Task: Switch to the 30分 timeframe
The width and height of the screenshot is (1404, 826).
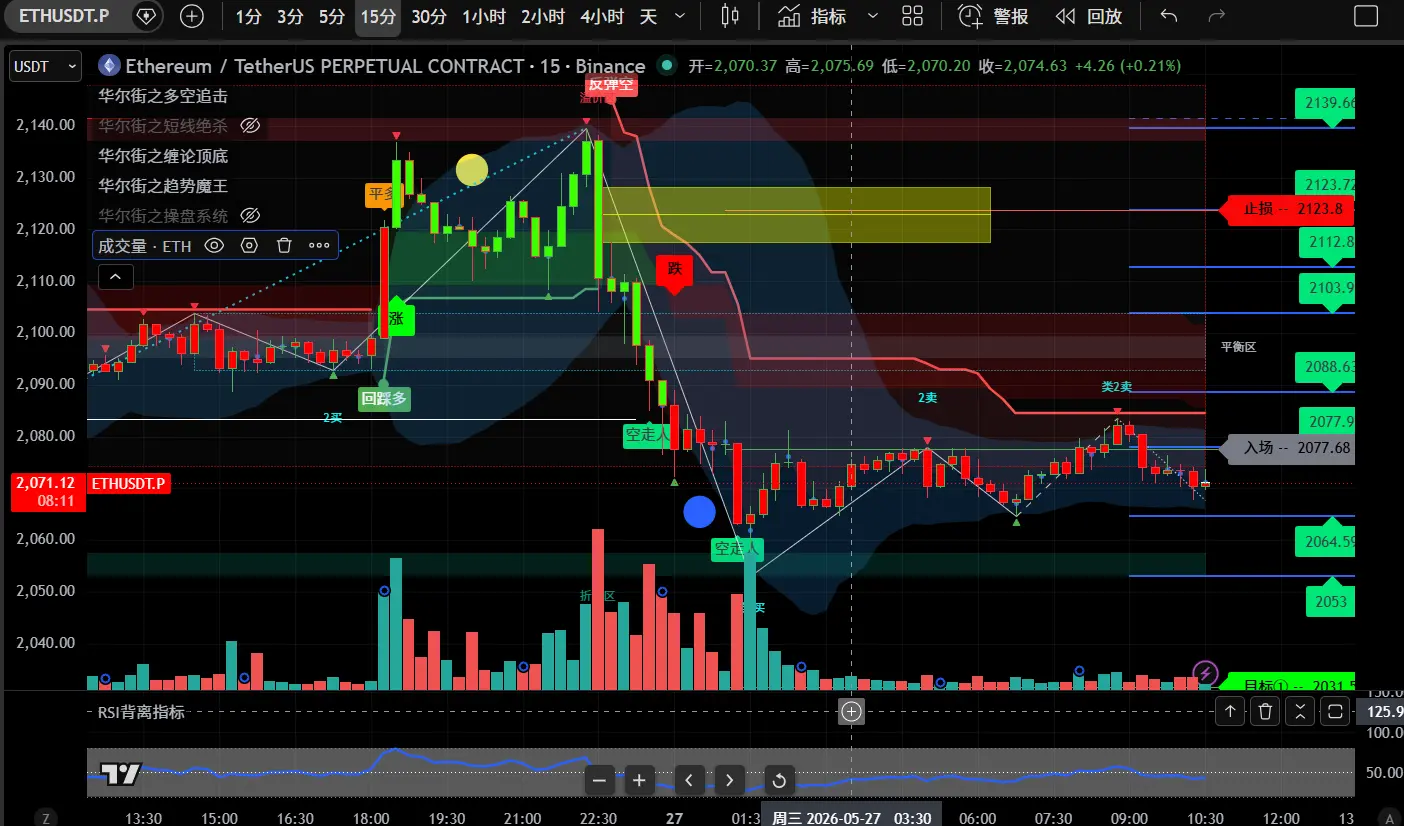Action: (x=429, y=16)
